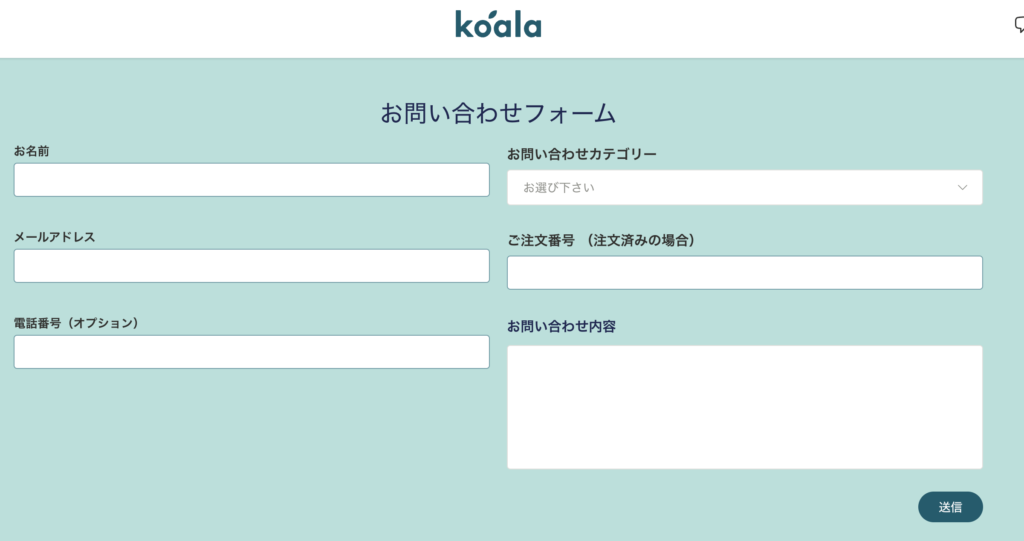Click the dropdown chevron arrow icon
The width and height of the screenshot is (1024, 541).
click(x=962, y=187)
